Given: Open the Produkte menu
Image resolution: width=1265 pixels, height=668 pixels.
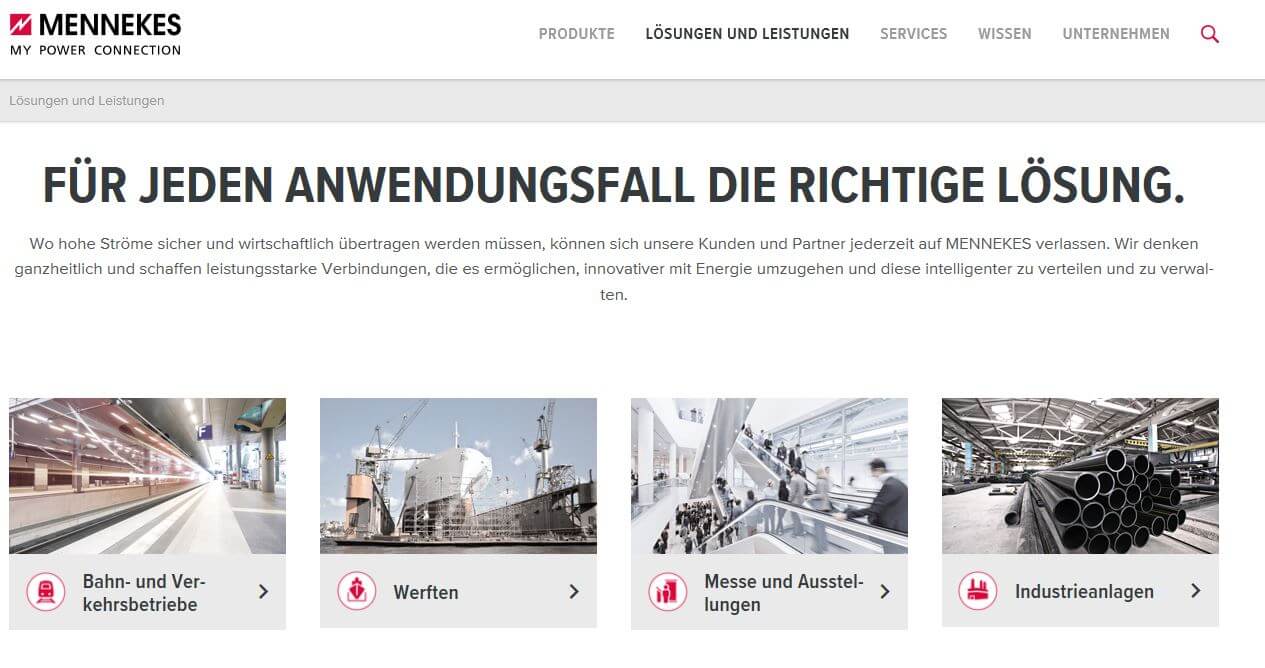Looking at the screenshot, I should pyautogui.click(x=577, y=34).
